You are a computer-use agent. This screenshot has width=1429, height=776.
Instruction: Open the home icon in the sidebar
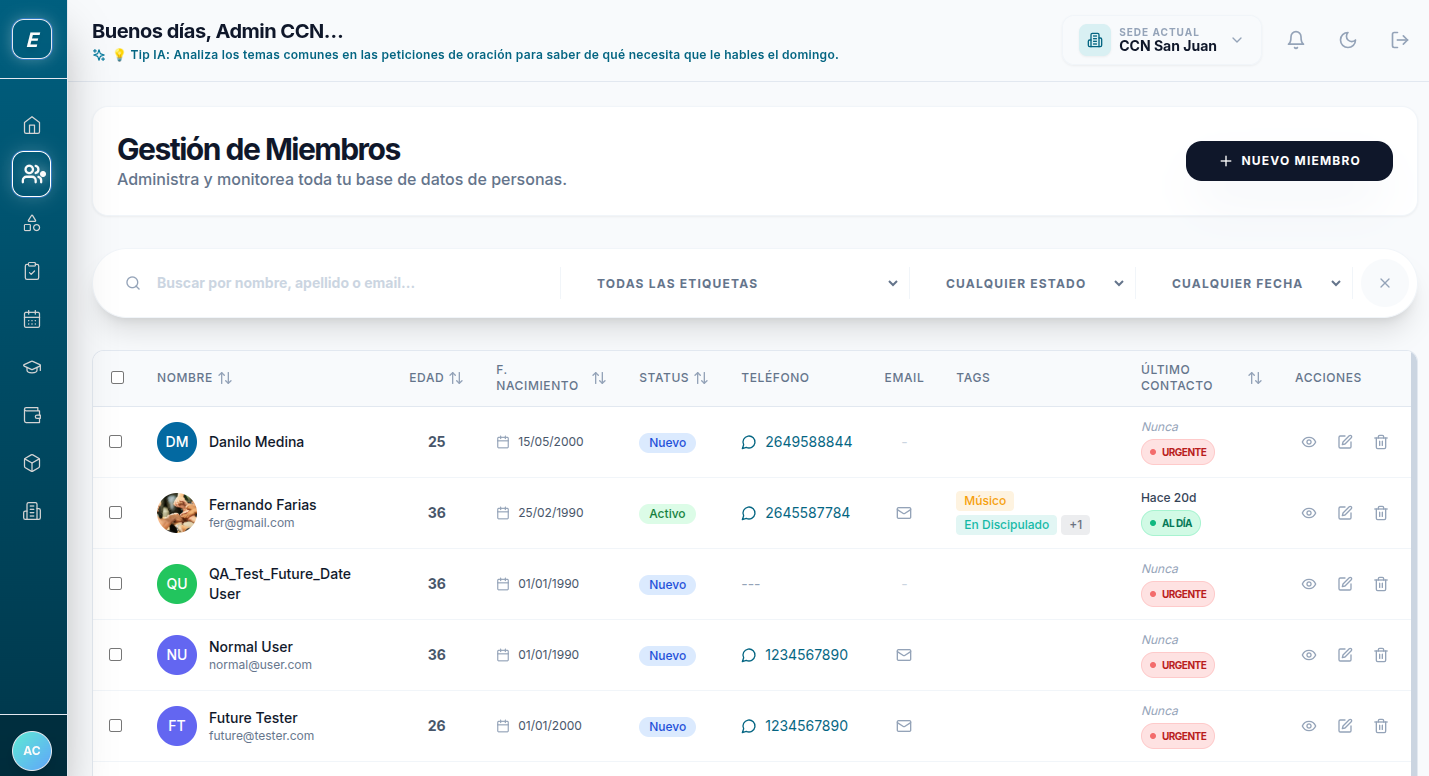[x=32, y=125]
